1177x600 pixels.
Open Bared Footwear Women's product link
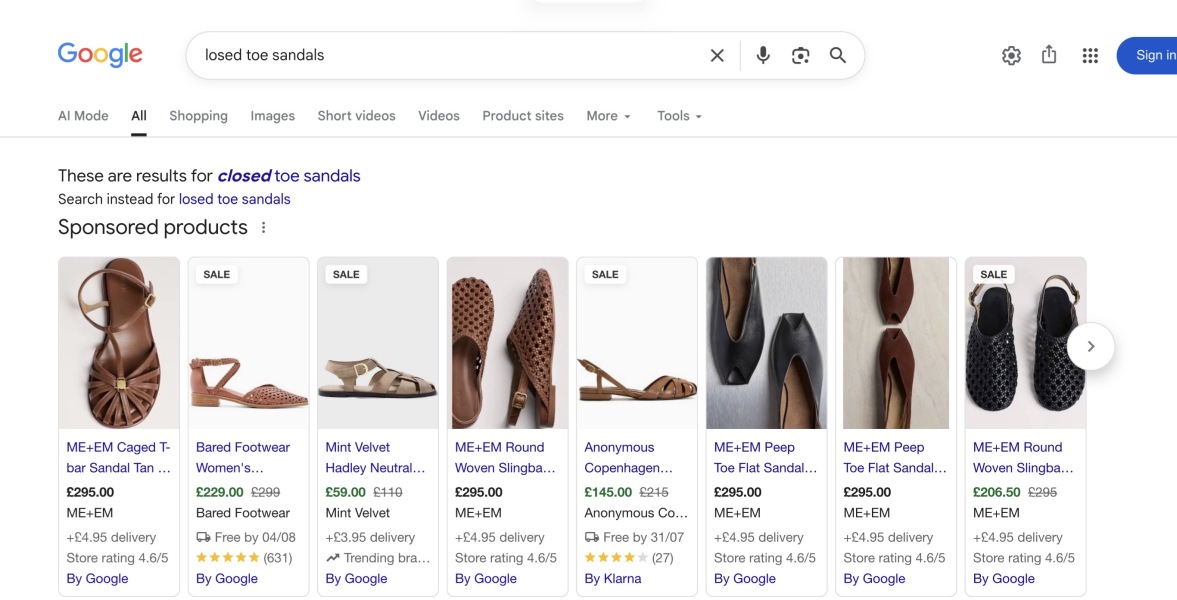pyautogui.click(x=242, y=457)
